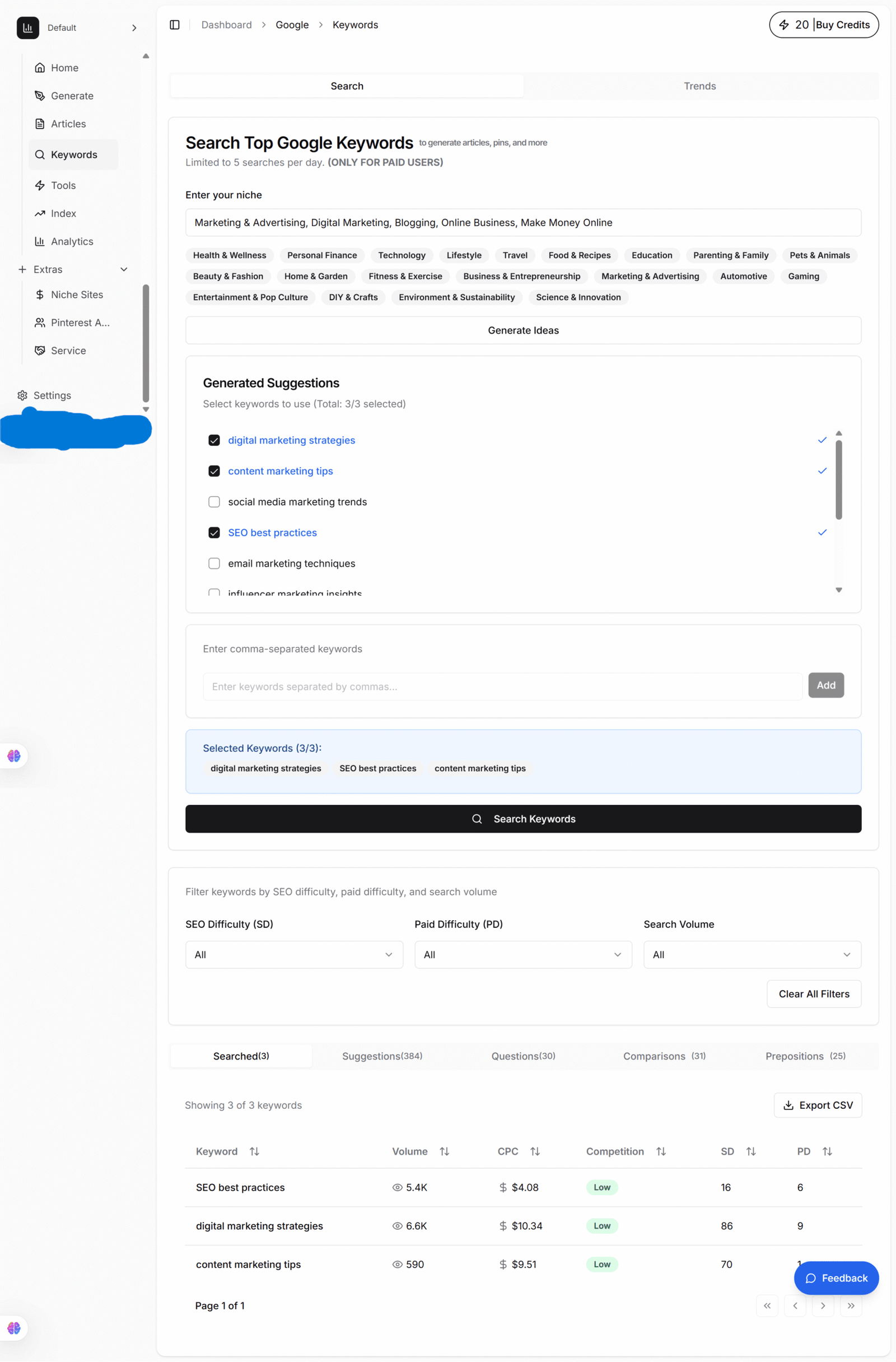Click the Home icon in sidebar
This screenshot has width=896, height=1362.
[x=39, y=68]
